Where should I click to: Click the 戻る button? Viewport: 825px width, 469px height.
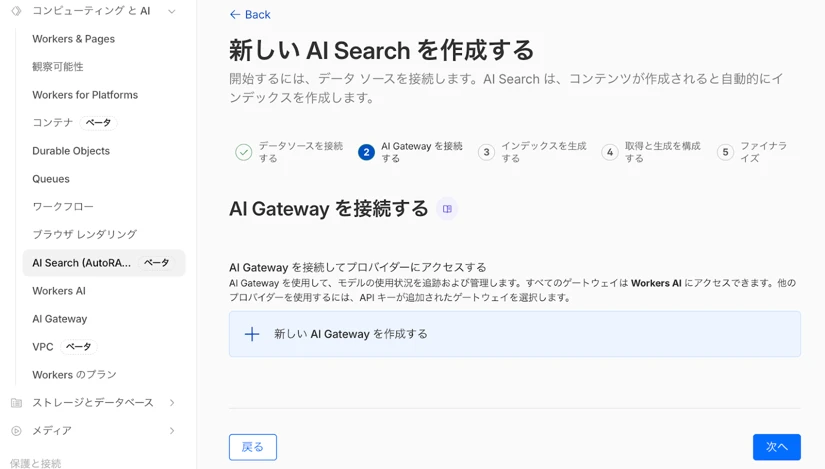point(252,447)
